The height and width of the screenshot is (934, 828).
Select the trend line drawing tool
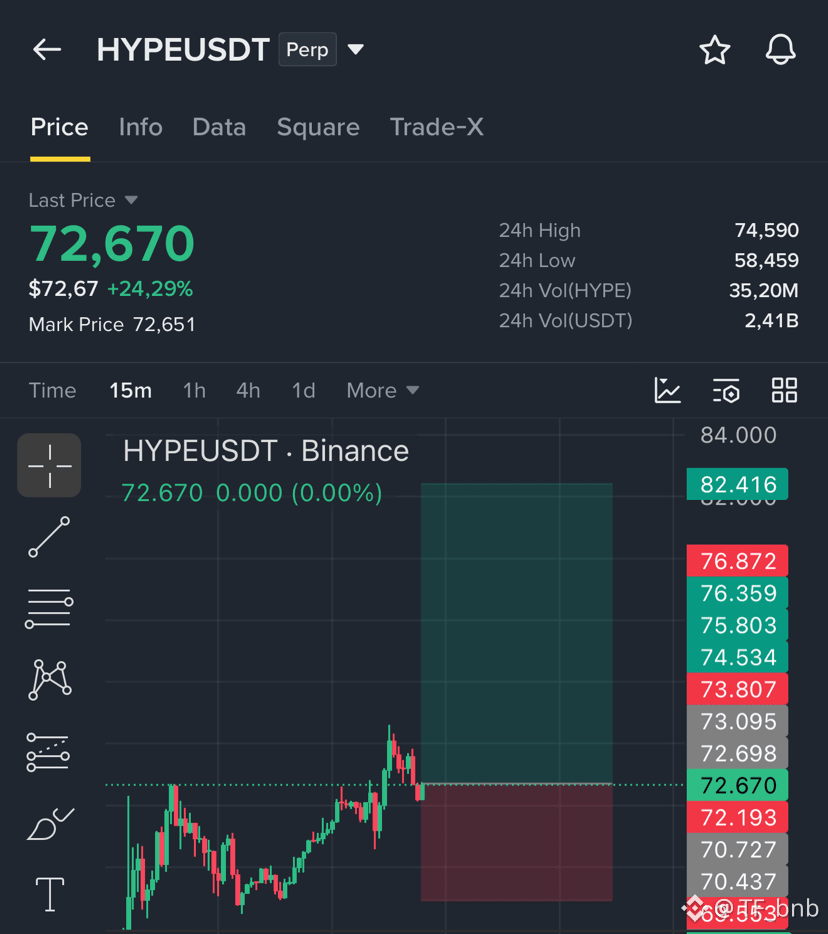pos(49,537)
